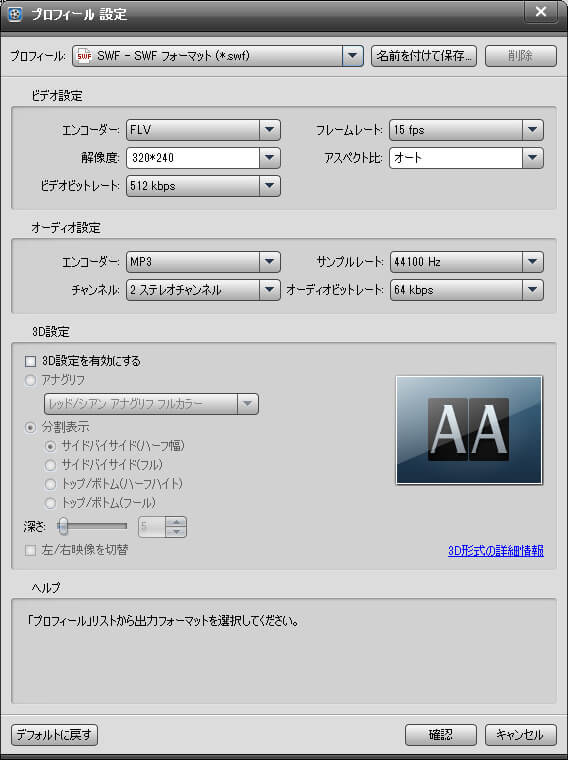Click the 確認 button

tap(441, 735)
